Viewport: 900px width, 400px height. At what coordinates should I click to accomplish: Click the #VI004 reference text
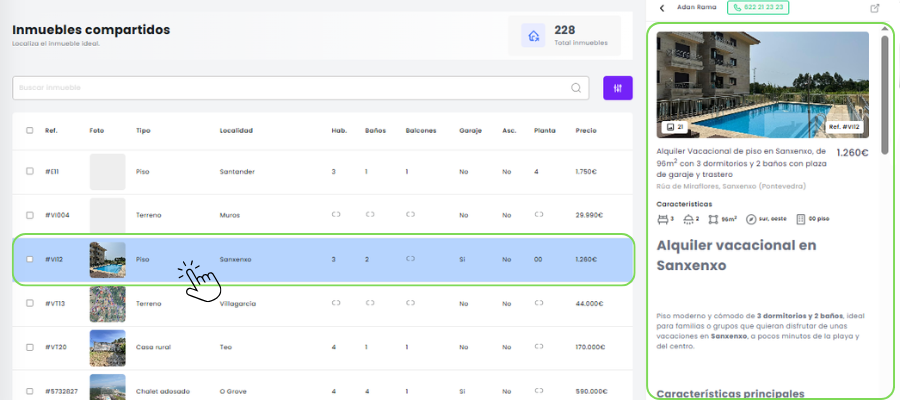coord(56,215)
